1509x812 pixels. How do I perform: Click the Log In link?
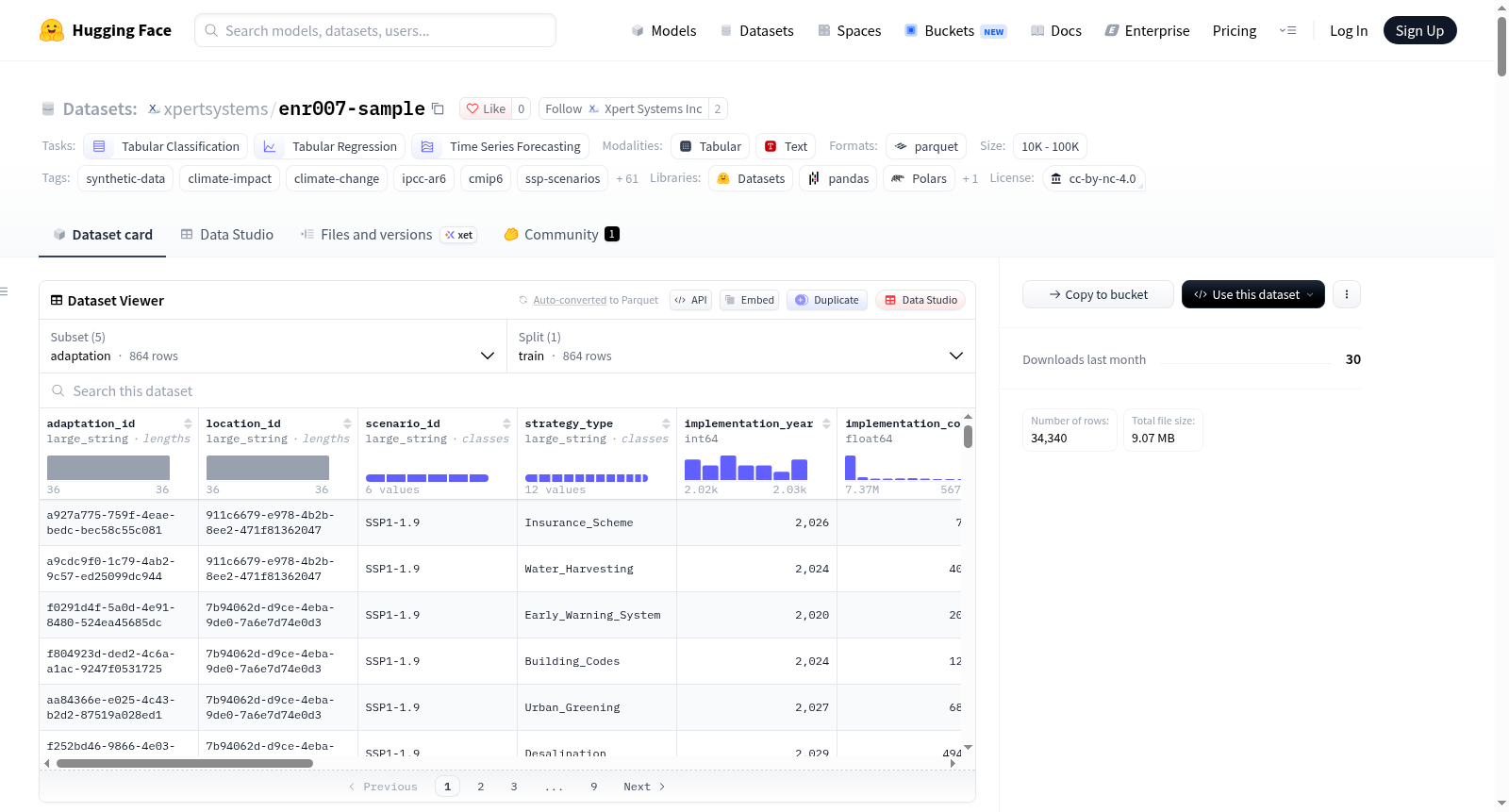tap(1349, 30)
